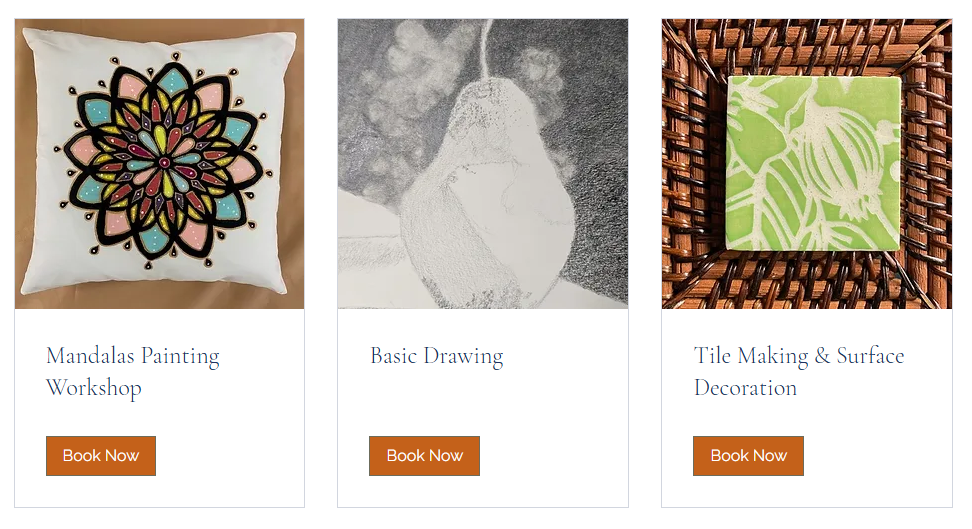
Task: Click the word "Workshop" in the first card
Action: pos(94,388)
